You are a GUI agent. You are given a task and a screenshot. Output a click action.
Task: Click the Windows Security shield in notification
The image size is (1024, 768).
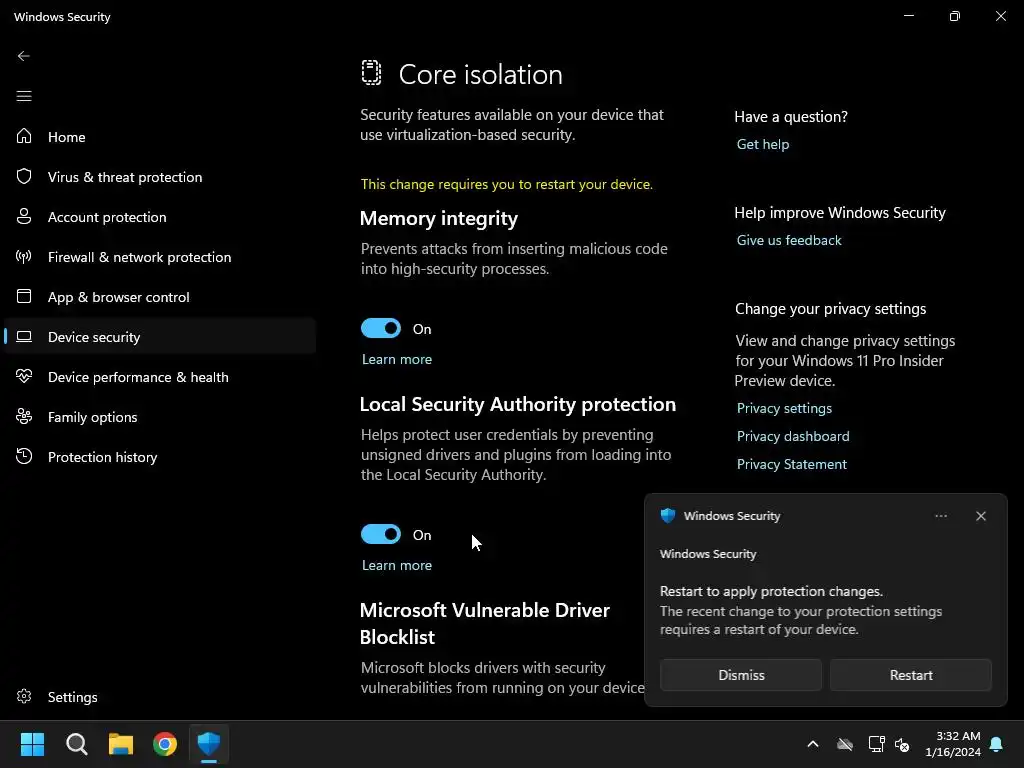tap(667, 515)
